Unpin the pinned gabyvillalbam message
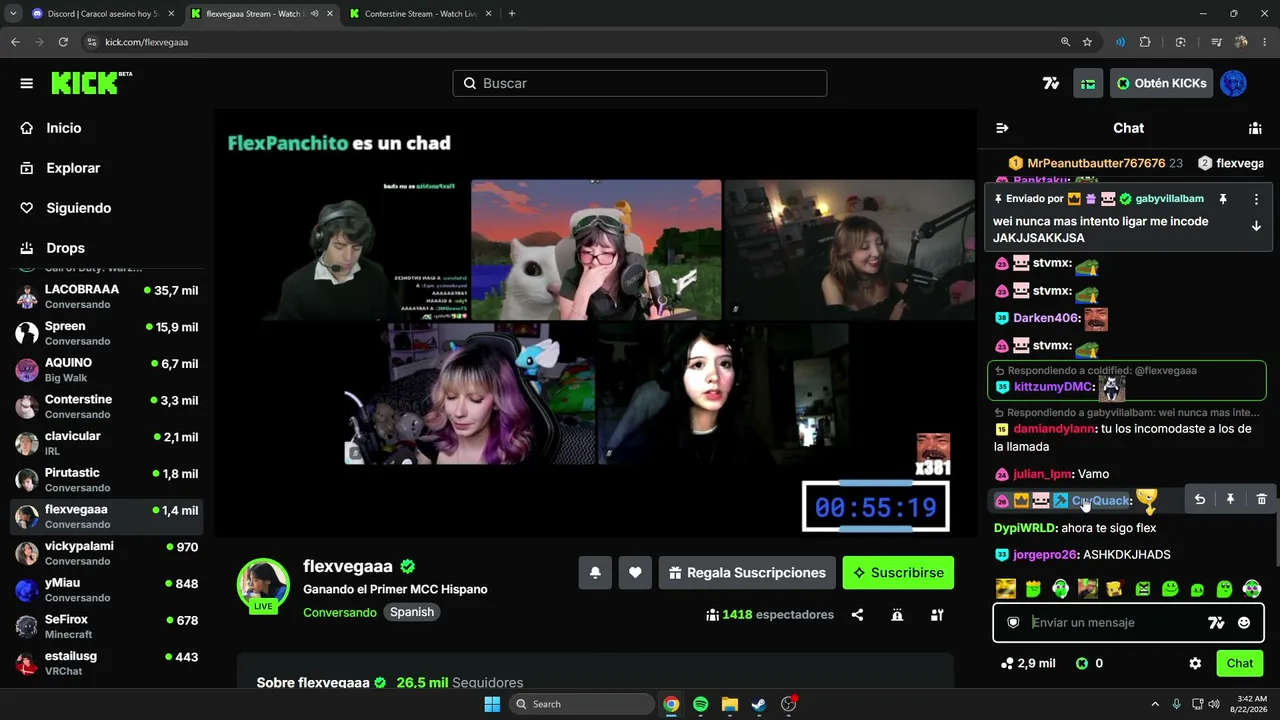This screenshot has width=1280, height=720. (1222, 199)
